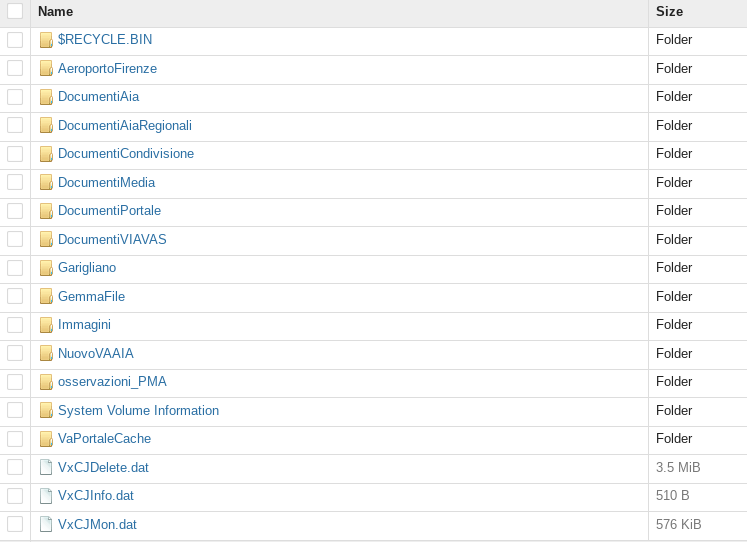Download the VxCJInfo.dat file link

pyautogui.click(x=96, y=496)
